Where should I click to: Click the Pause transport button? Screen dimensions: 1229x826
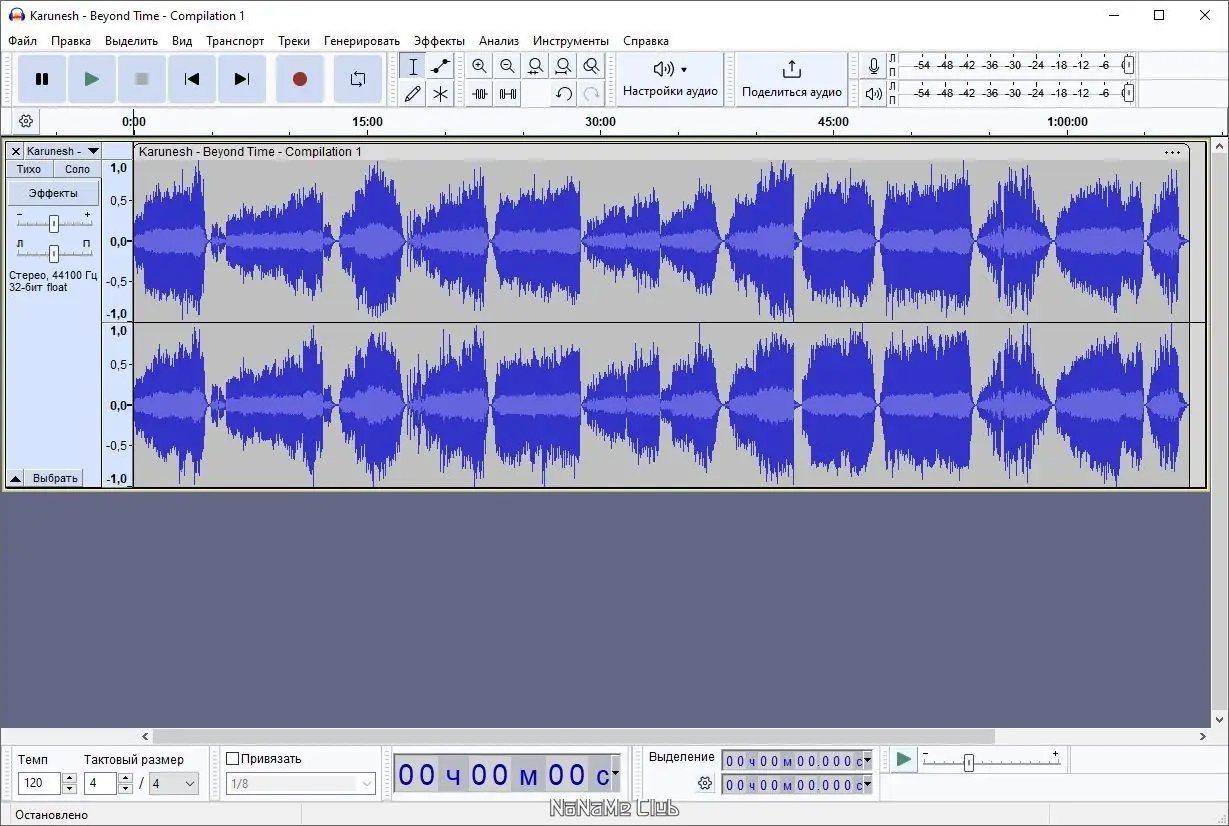click(x=42, y=79)
